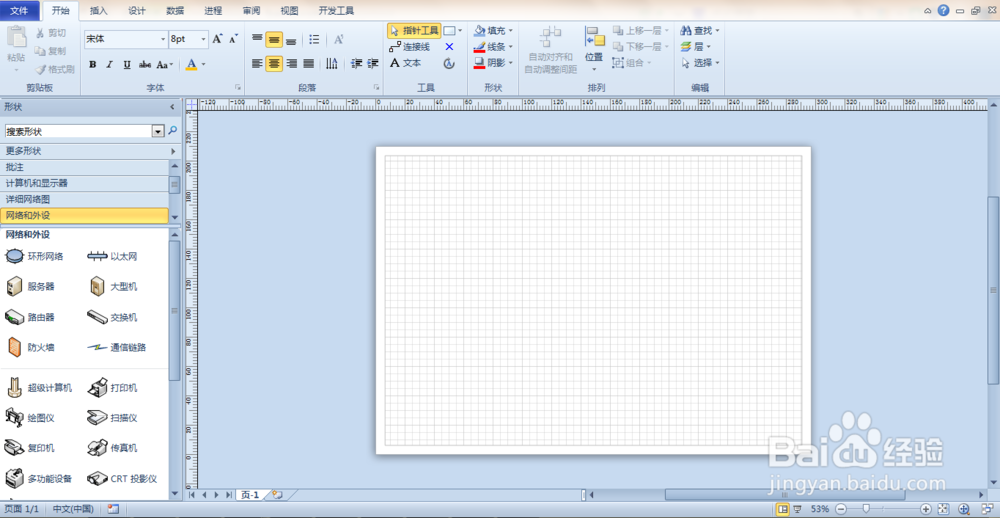Open the File (文件) tab
1000x518 pixels.
point(20,11)
